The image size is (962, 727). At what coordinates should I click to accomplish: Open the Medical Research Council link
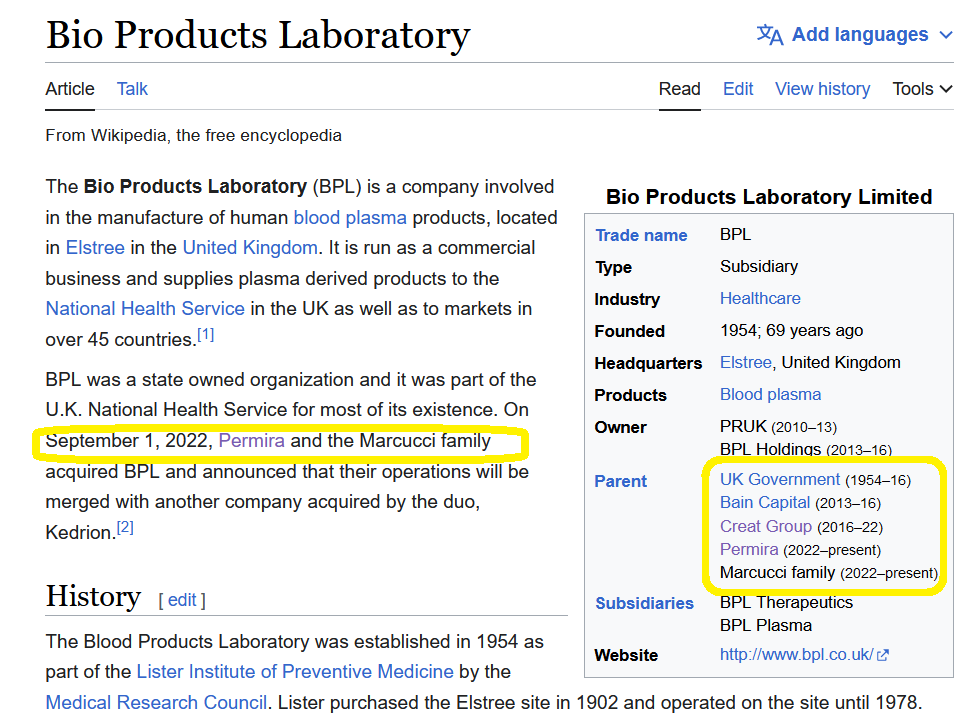pos(156,702)
